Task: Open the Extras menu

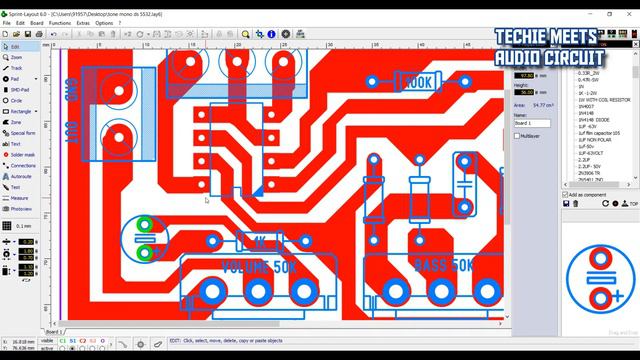Action: pos(83,23)
